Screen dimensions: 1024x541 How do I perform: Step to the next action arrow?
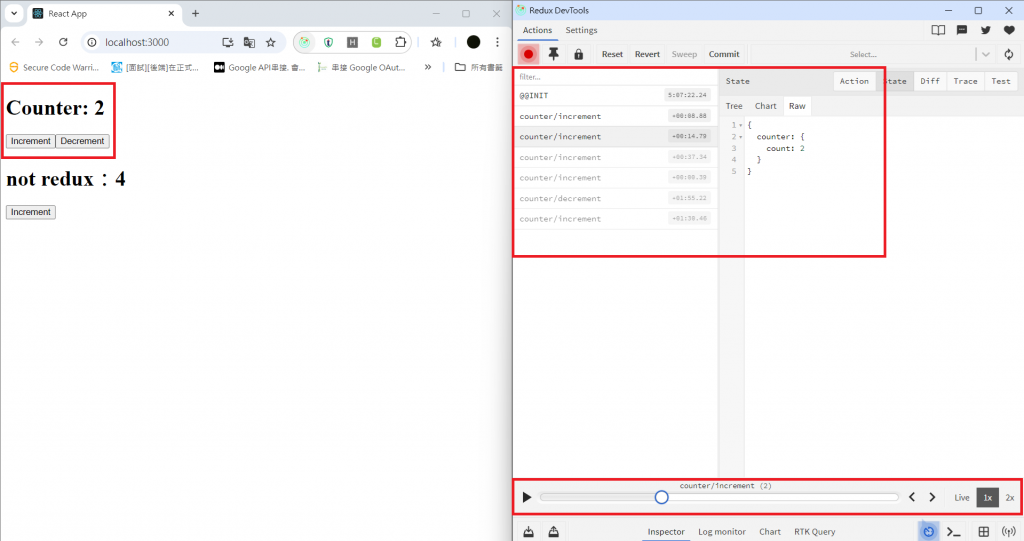click(933, 497)
